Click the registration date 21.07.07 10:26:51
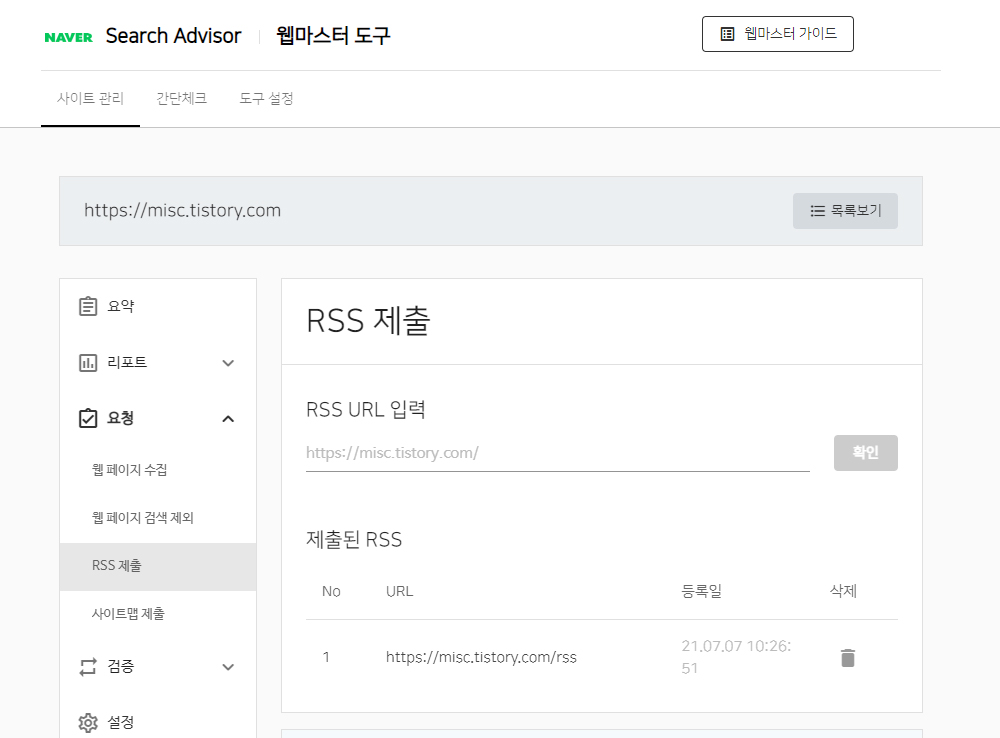 tap(736, 657)
